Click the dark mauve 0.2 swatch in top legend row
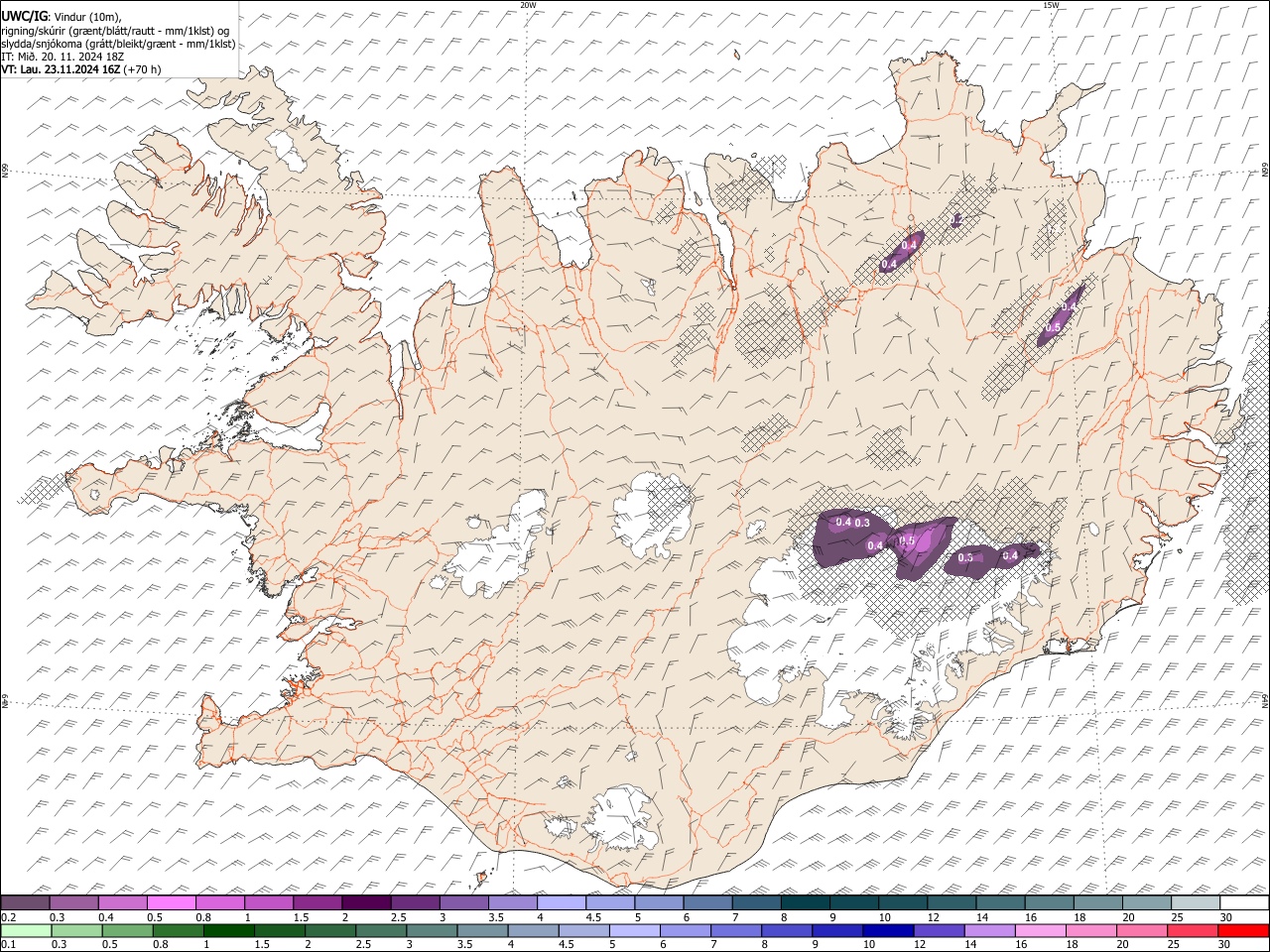Screen dimensions: 1270x952 point(25,903)
